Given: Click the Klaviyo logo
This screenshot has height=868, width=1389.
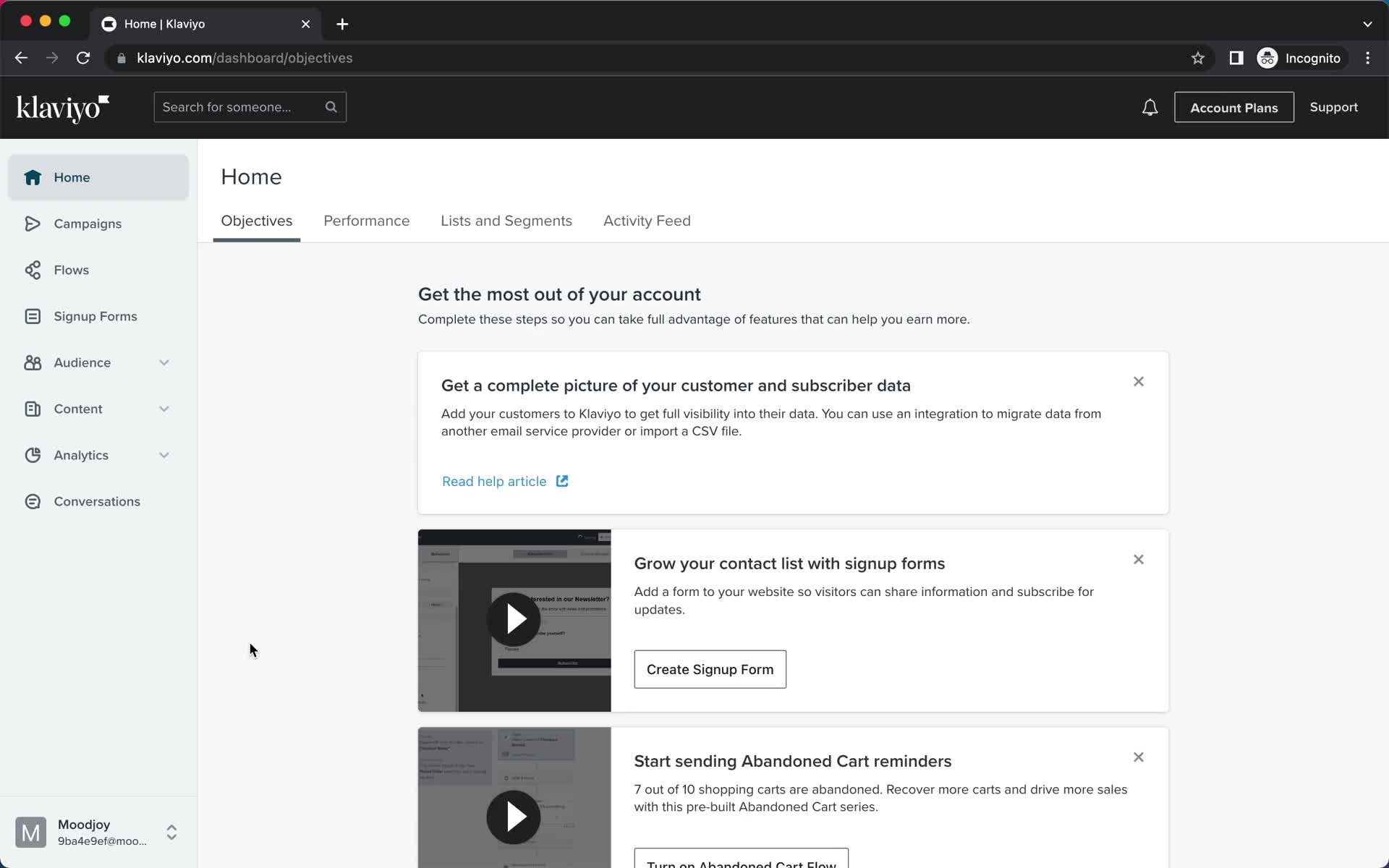Looking at the screenshot, I should (63, 109).
